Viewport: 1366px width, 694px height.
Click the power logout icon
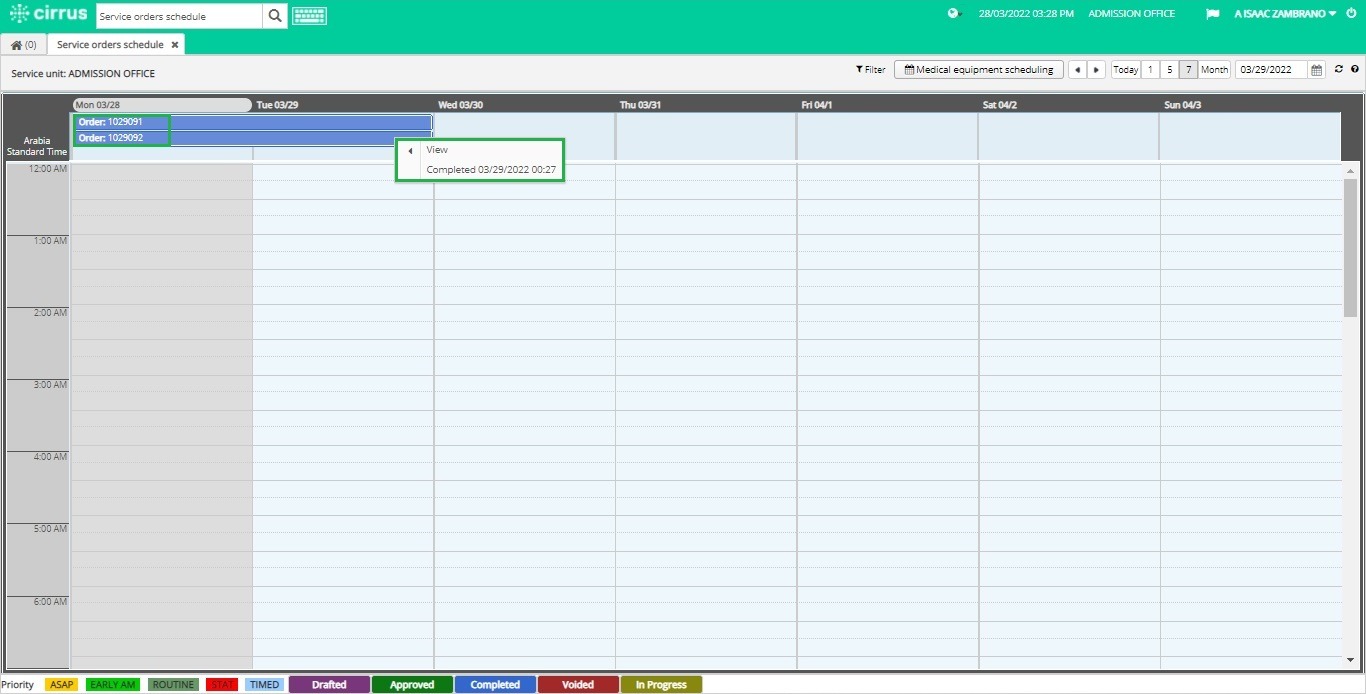pyautogui.click(x=1351, y=14)
